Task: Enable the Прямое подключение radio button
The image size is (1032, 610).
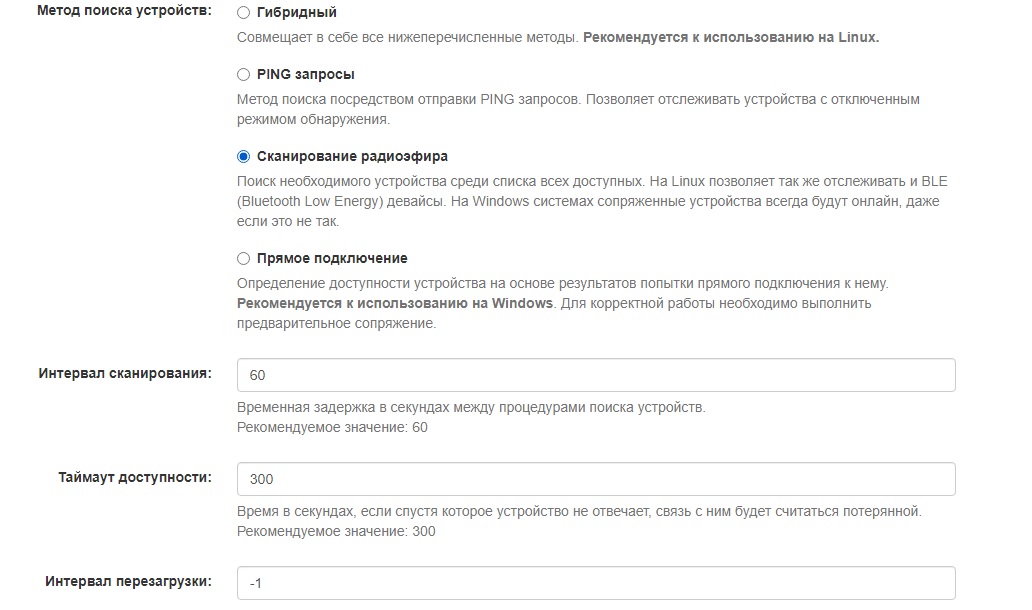Action: 243,258
